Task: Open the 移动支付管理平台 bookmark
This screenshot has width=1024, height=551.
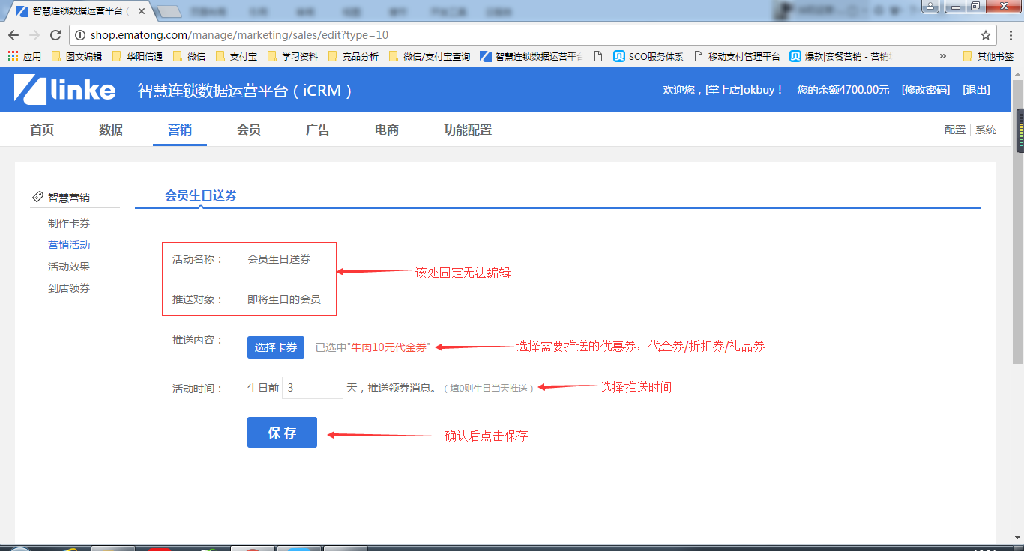Action: 737,57
